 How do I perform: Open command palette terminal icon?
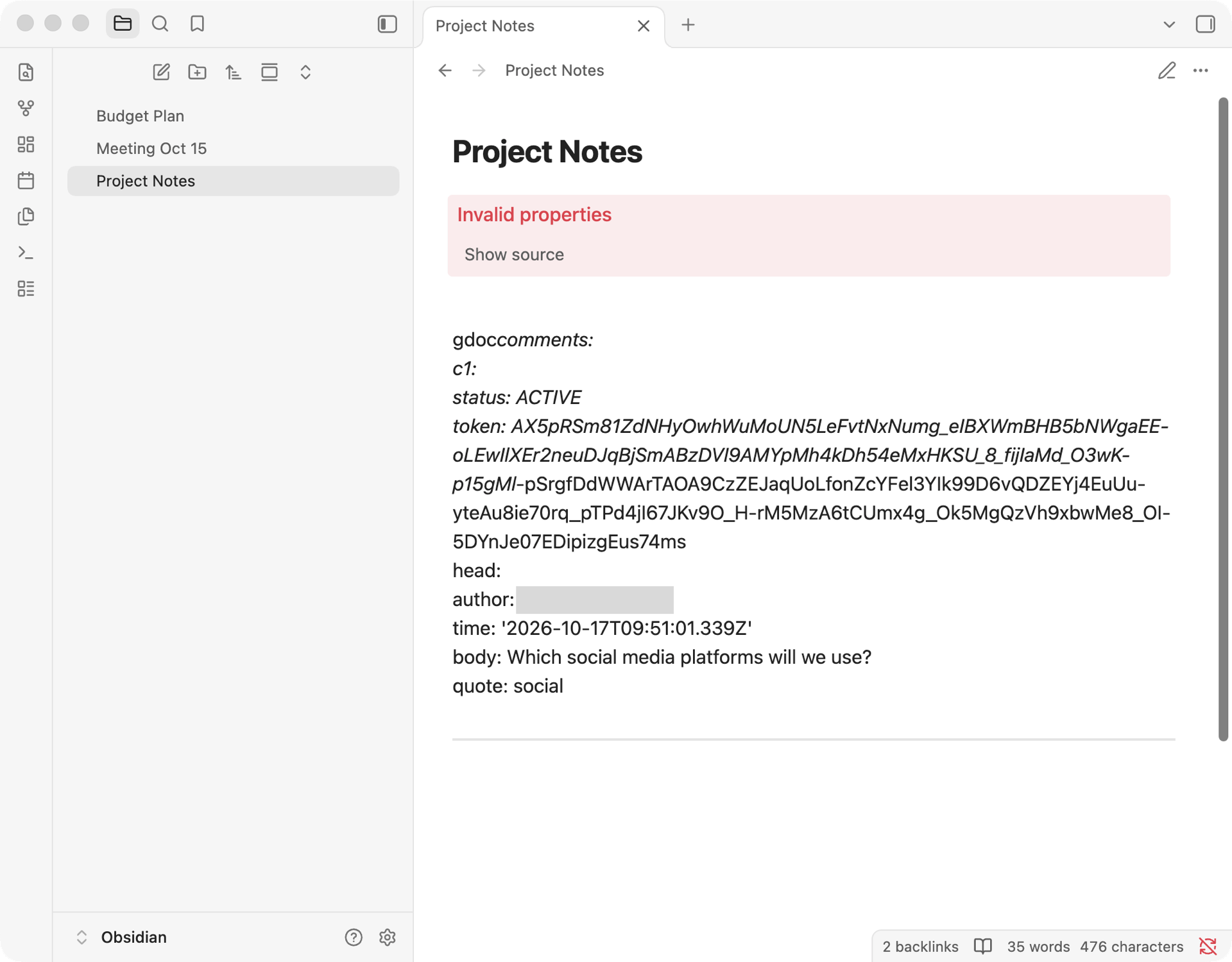coord(26,253)
